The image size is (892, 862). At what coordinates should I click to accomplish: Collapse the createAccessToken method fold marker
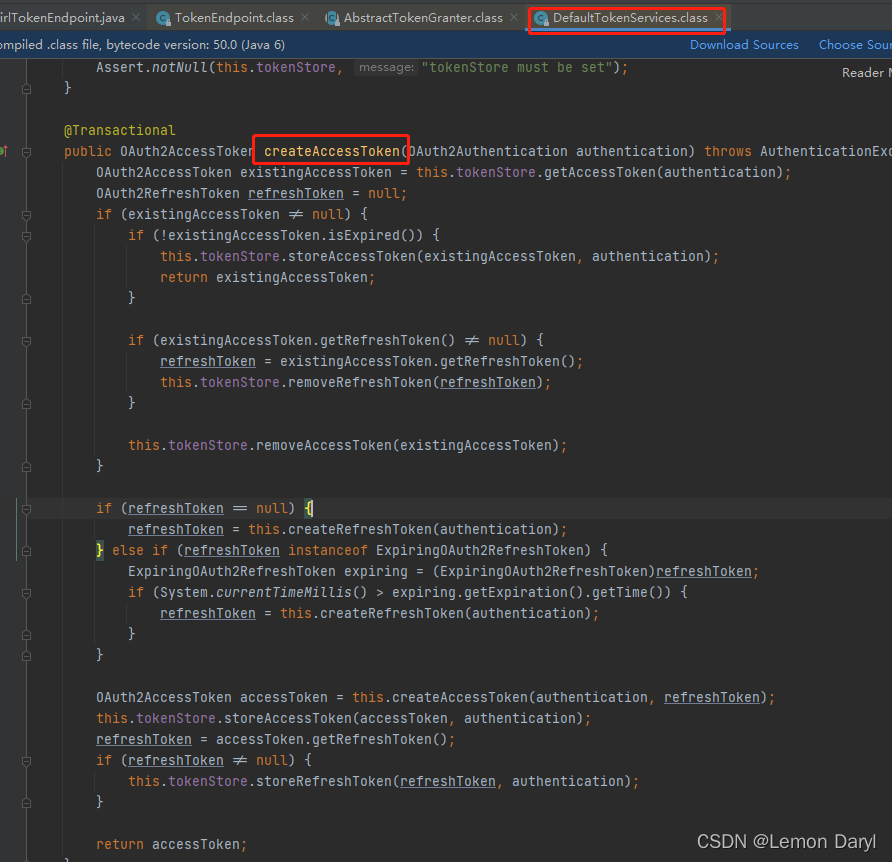pyautogui.click(x=26, y=152)
